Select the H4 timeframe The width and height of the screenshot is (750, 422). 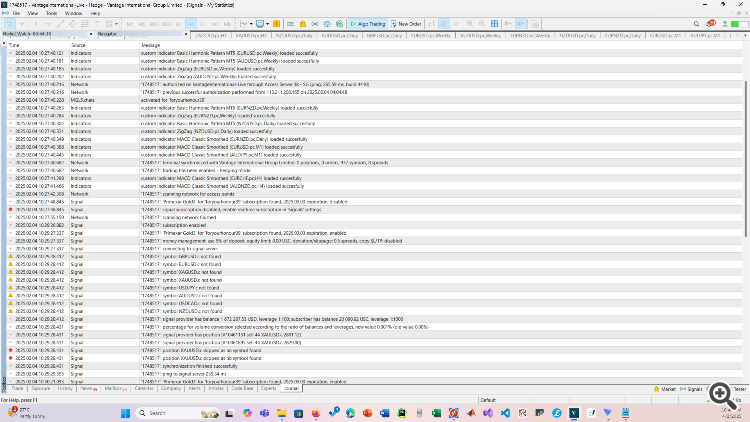click(191, 24)
